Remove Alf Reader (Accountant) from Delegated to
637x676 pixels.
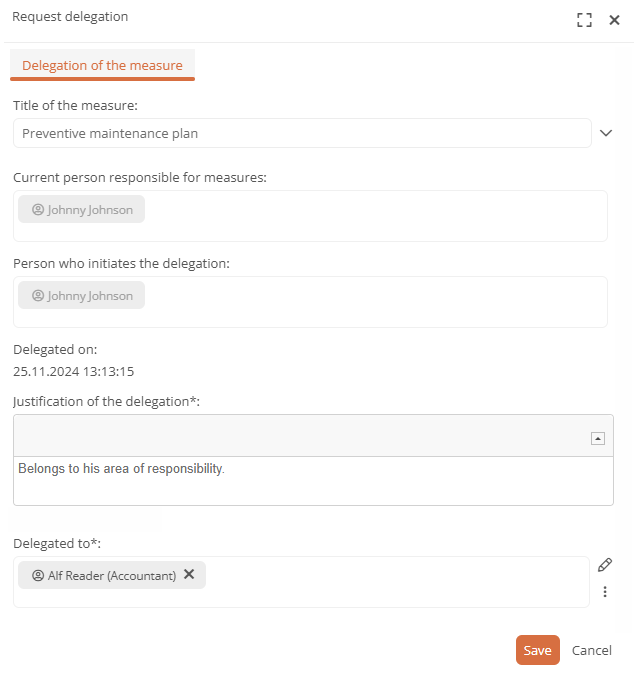(189, 574)
